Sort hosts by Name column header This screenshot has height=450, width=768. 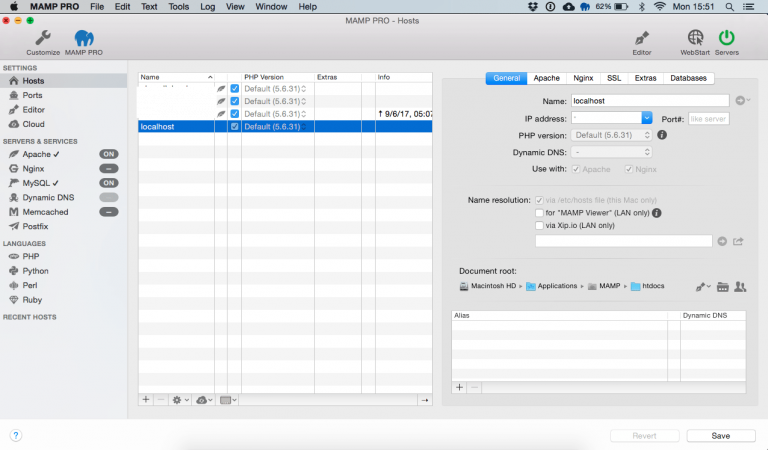tap(176, 77)
